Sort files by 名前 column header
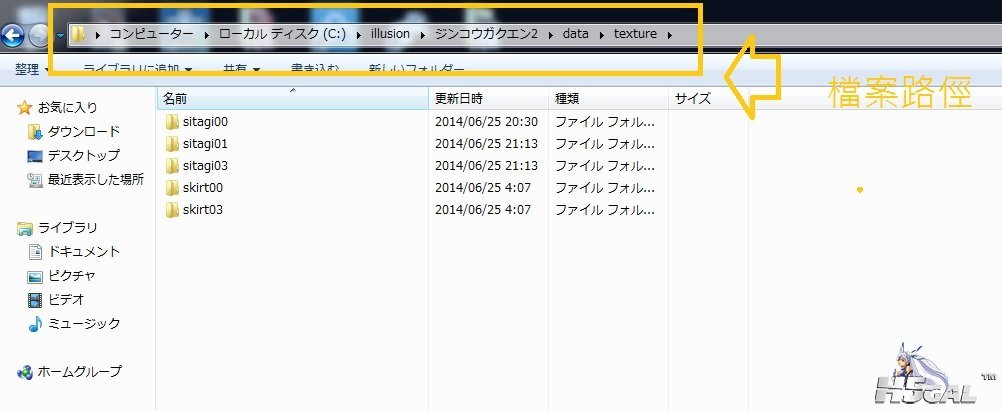The image size is (1002, 411). pos(175,98)
